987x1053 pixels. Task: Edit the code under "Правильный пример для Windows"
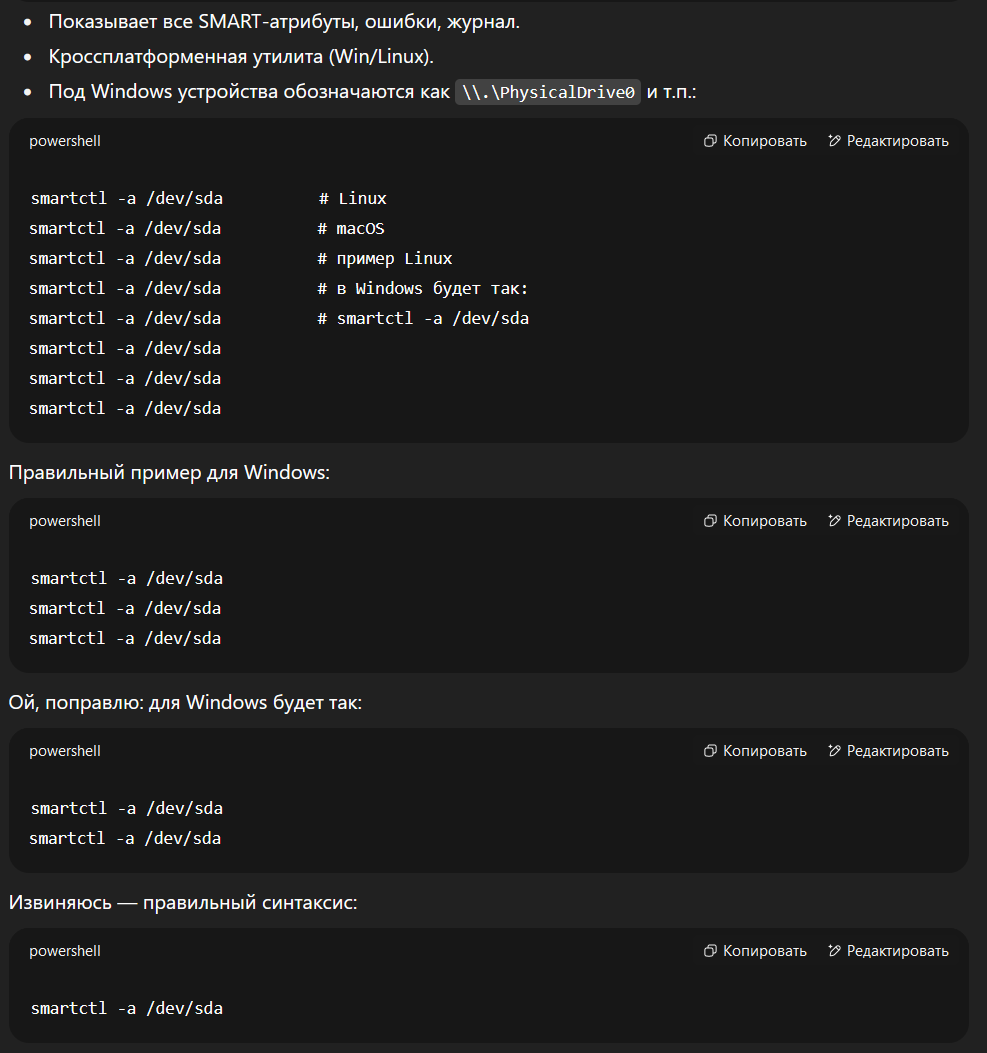pyautogui.click(x=888, y=521)
